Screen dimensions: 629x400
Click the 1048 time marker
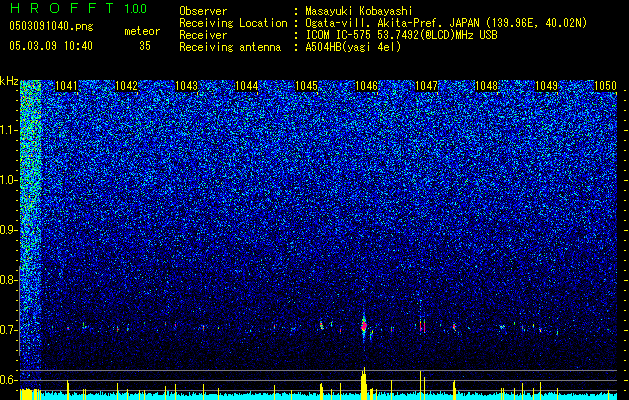(x=487, y=86)
